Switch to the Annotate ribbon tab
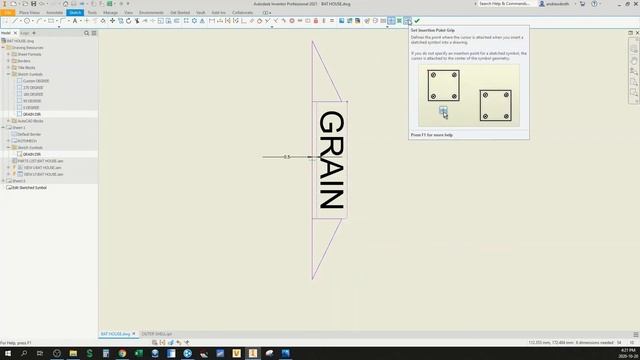 click(x=54, y=13)
